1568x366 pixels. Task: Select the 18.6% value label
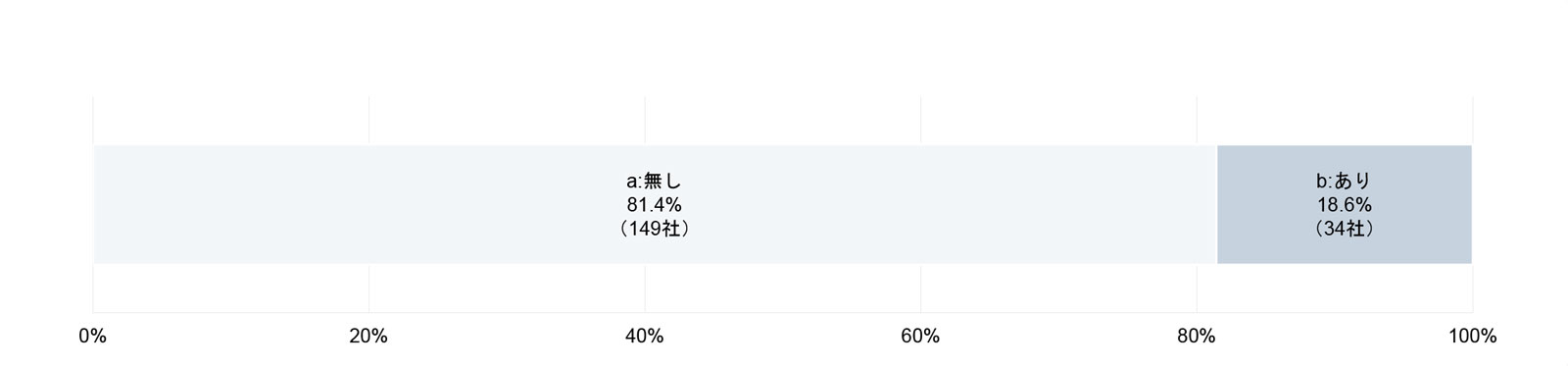click(1344, 205)
